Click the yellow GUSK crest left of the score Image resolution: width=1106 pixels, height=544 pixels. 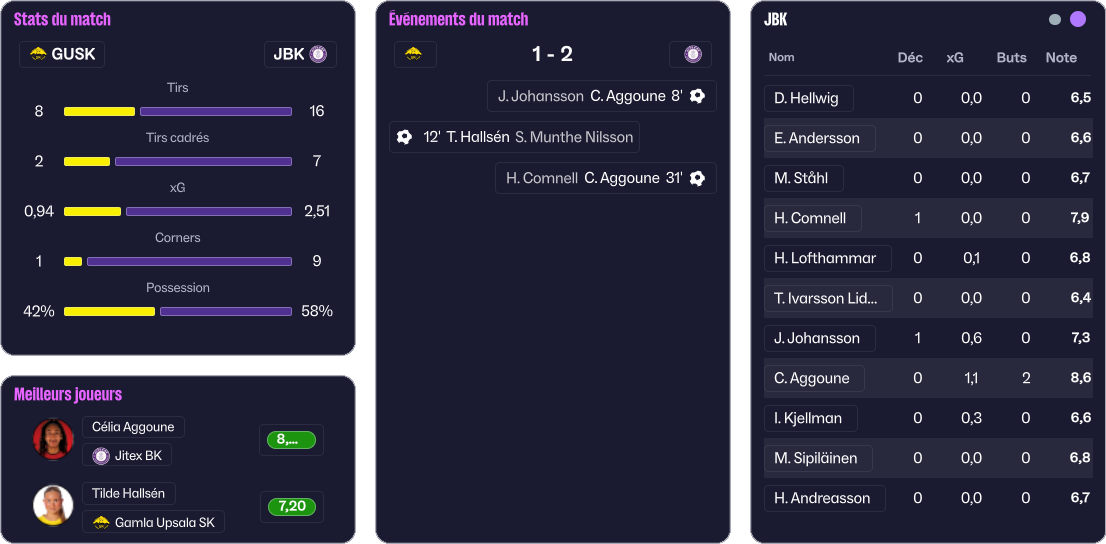point(414,54)
